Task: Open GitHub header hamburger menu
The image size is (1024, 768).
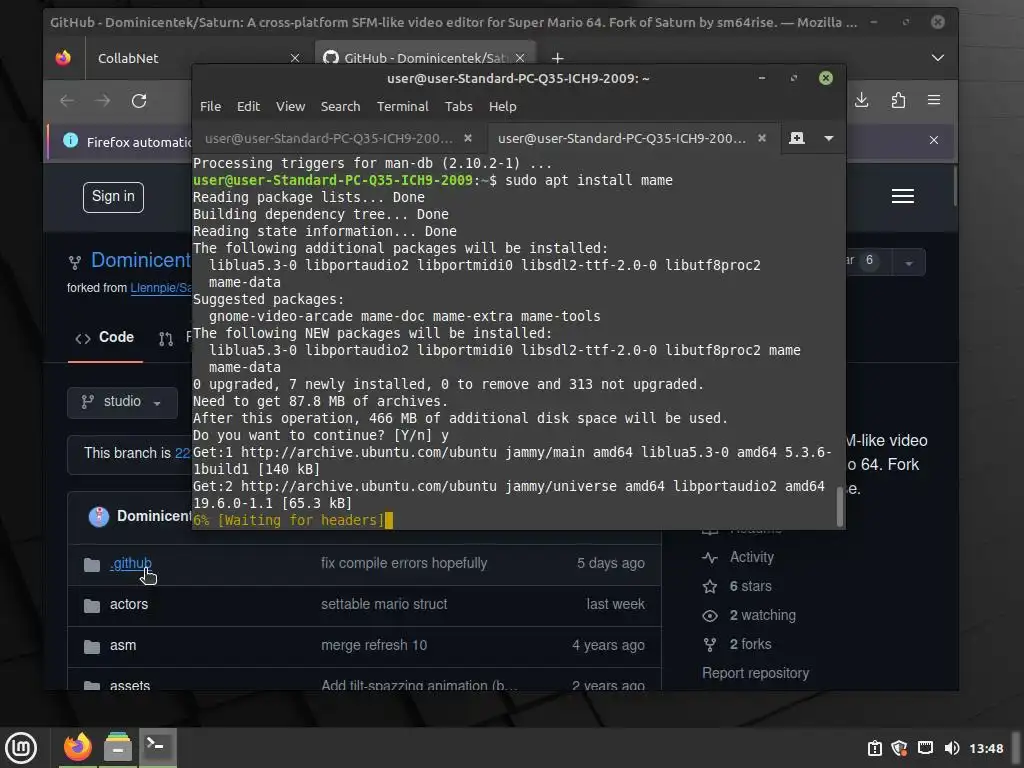Action: pos(903,196)
